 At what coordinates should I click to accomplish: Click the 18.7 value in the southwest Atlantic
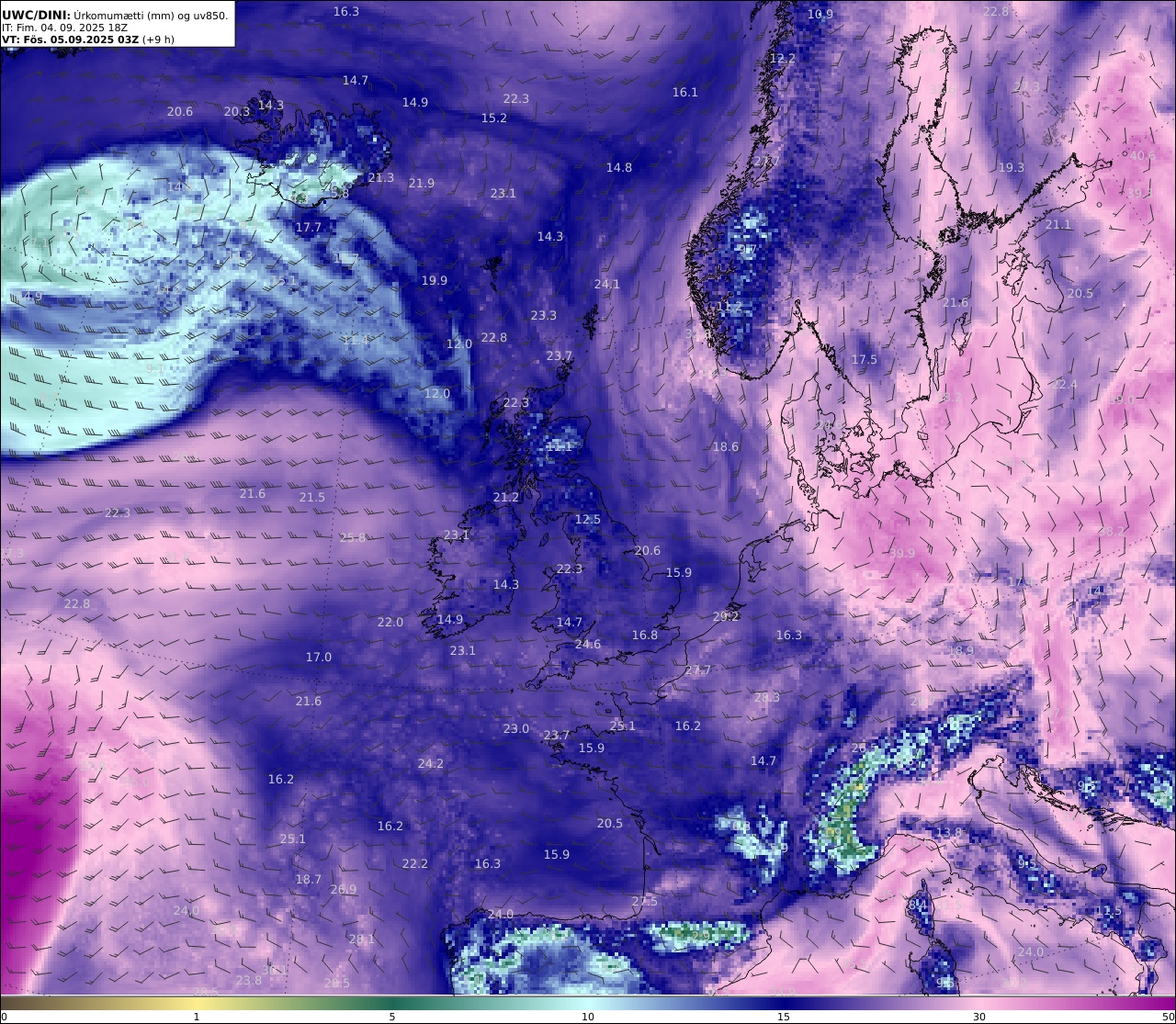309,879
